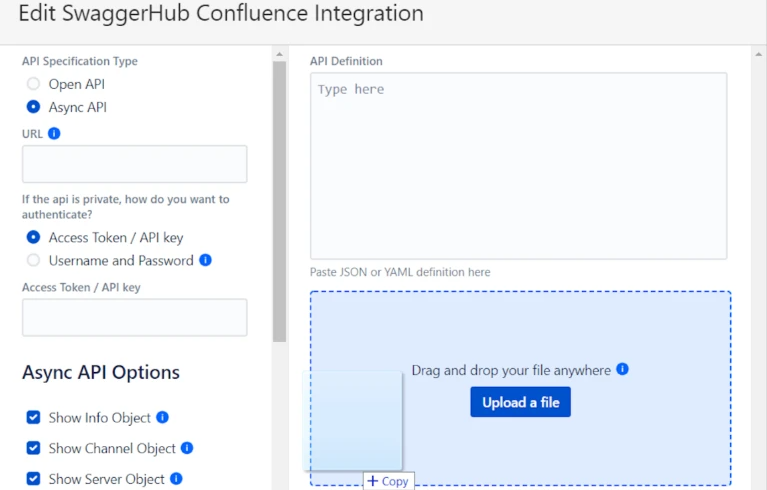Click the API Definition label
The image size is (767, 490).
[346, 61]
